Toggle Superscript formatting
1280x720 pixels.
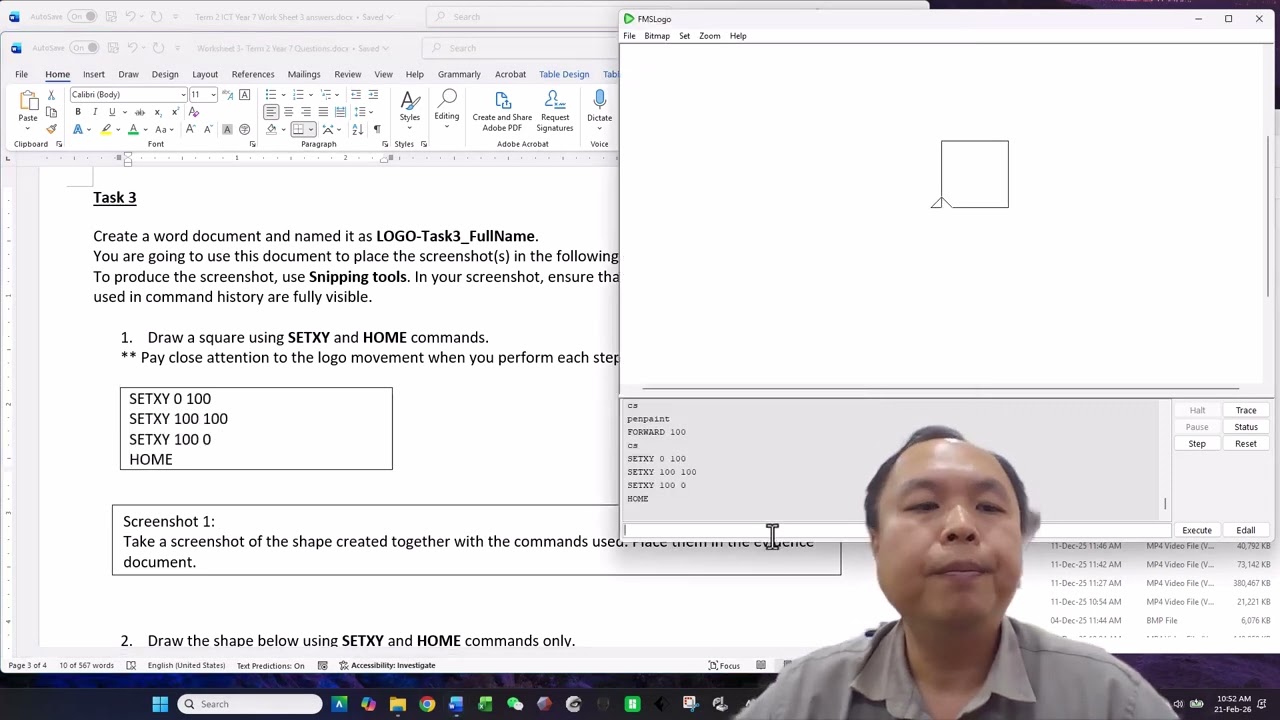click(174, 112)
